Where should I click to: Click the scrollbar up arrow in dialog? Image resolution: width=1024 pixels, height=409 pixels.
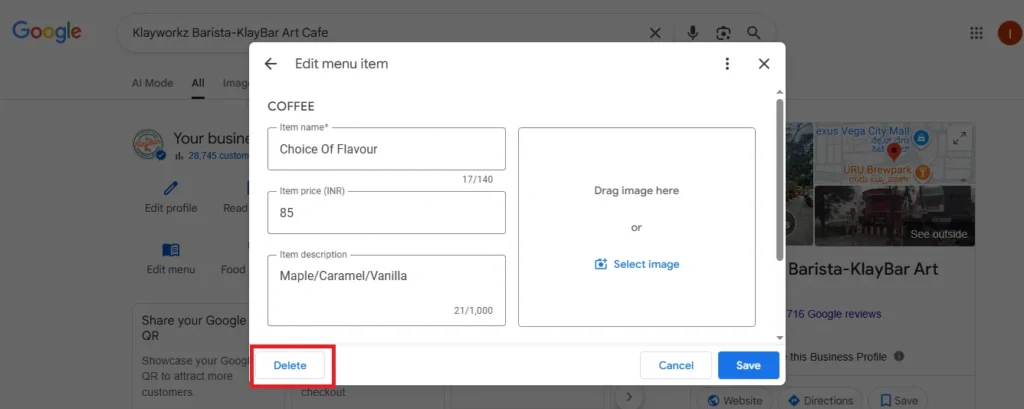[779, 93]
